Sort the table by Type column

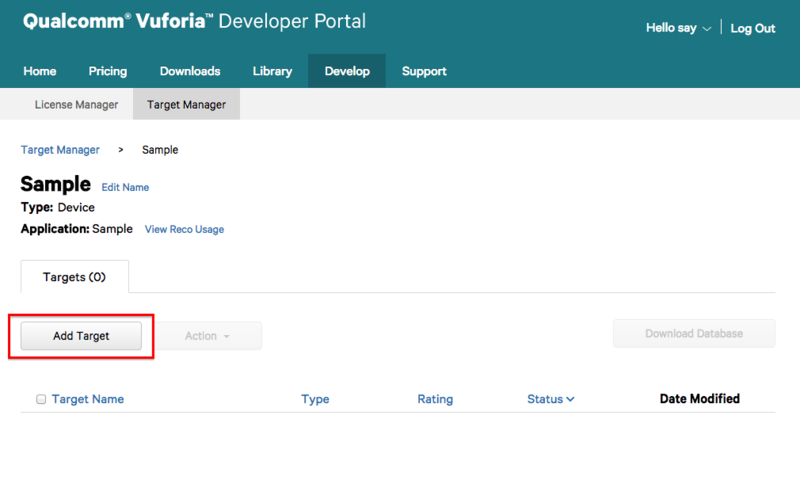(x=315, y=399)
